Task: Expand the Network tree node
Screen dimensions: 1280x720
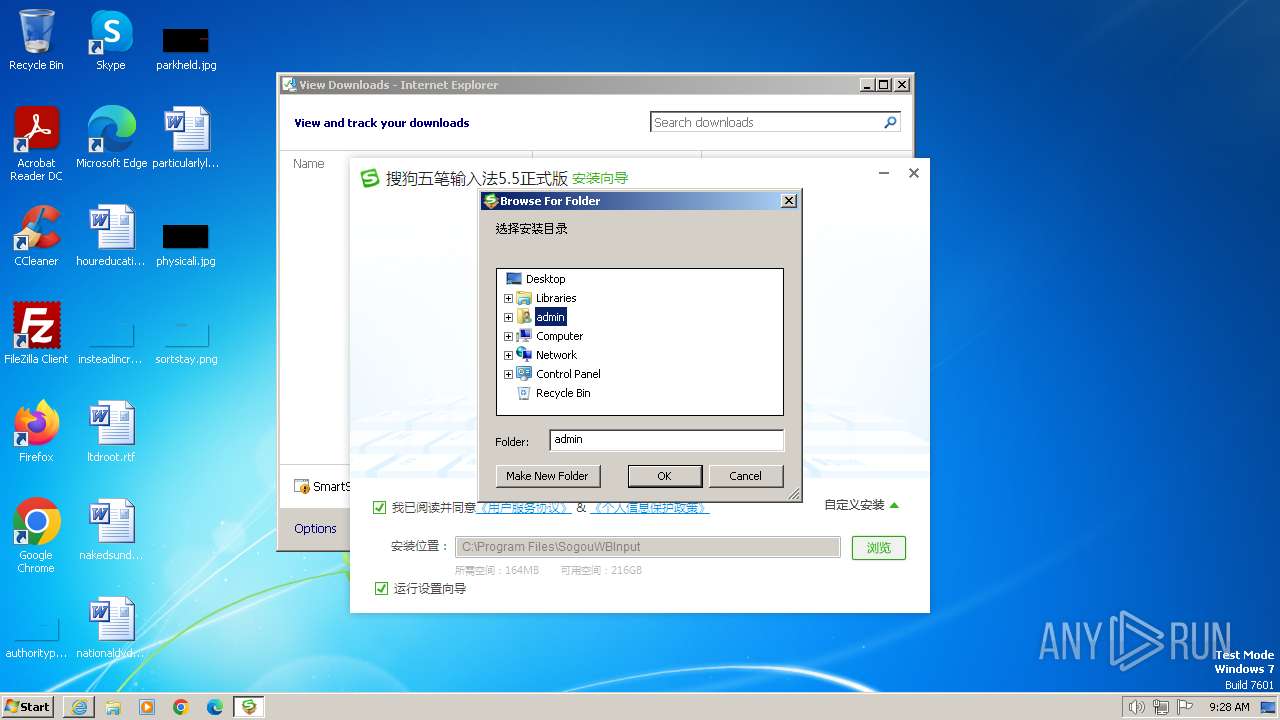Action: click(x=508, y=355)
